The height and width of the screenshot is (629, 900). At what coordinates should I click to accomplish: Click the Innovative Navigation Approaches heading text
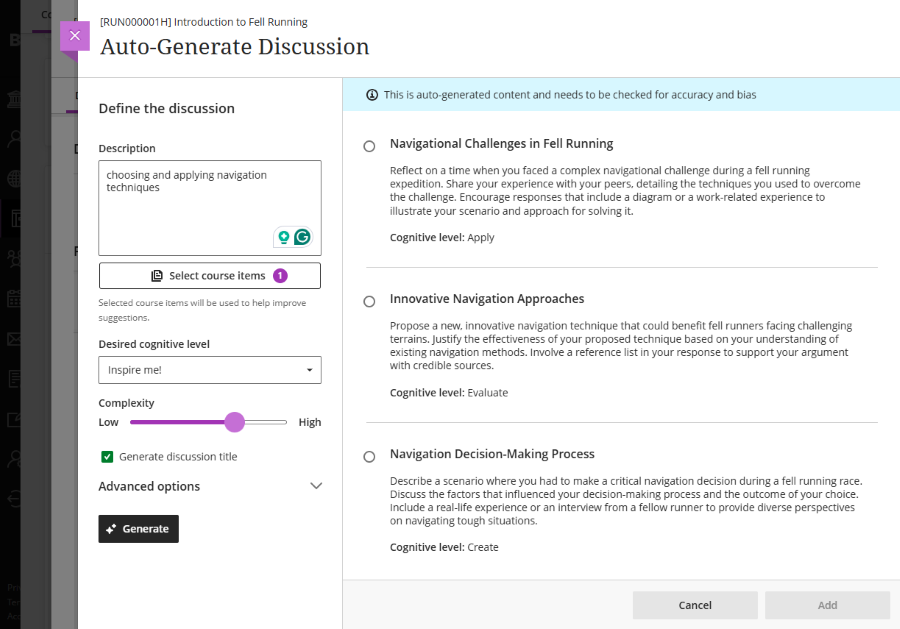point(487,299)
